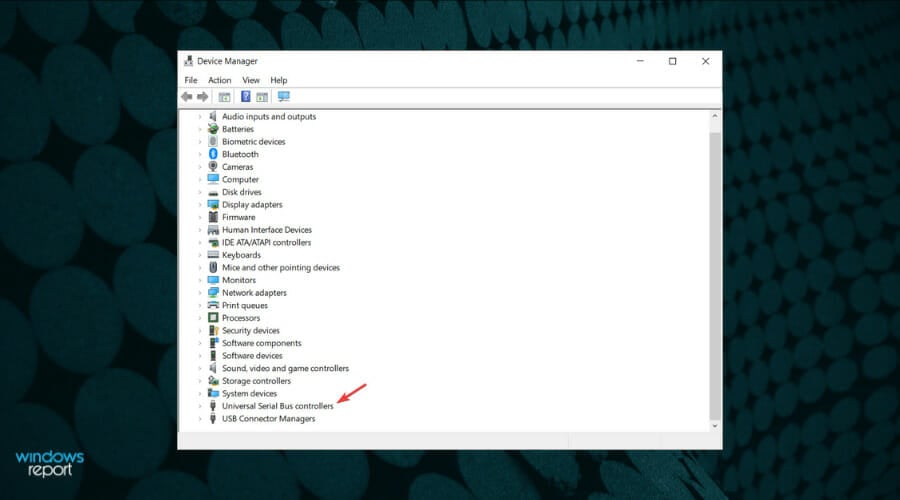Screen dimensions: 900x500
Task: Select the Cameras label
Action: pyautogui.click(x=238, y=167)
